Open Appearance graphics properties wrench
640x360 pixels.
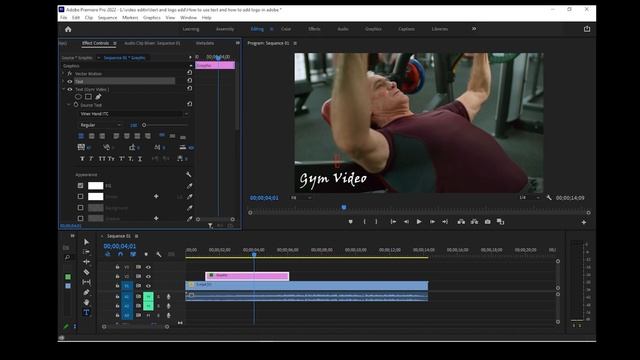tap(189, 174)
